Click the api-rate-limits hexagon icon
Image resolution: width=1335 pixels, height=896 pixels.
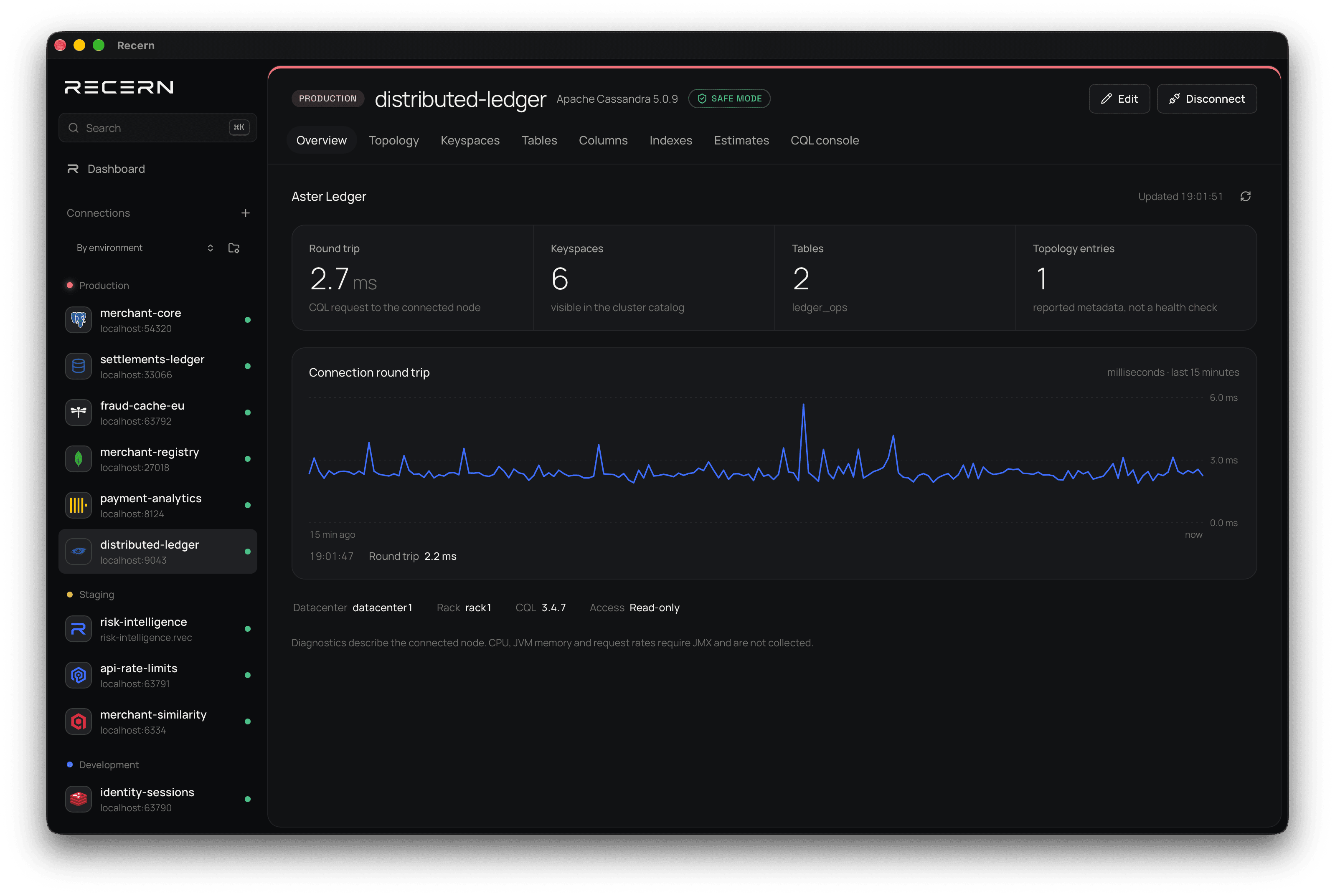(79, 676)
